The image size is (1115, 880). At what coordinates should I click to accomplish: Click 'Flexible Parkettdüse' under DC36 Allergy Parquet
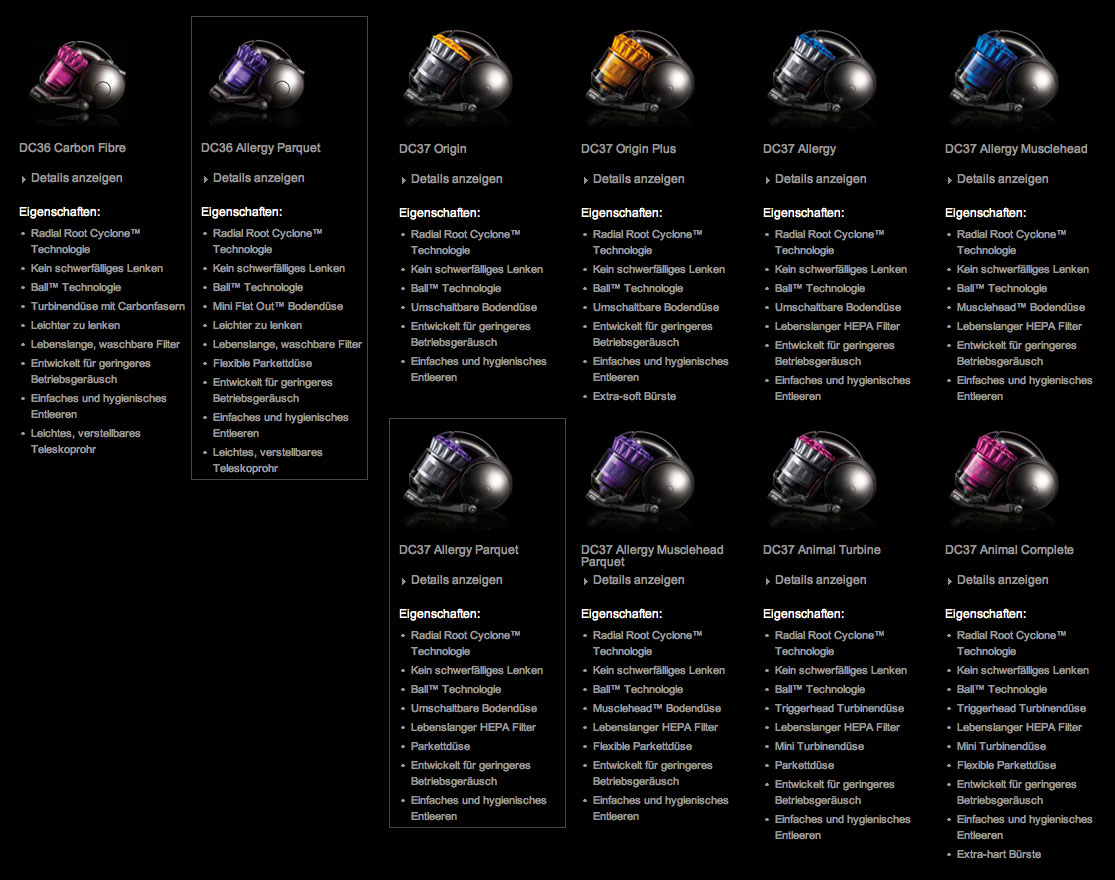coord(262,363)
